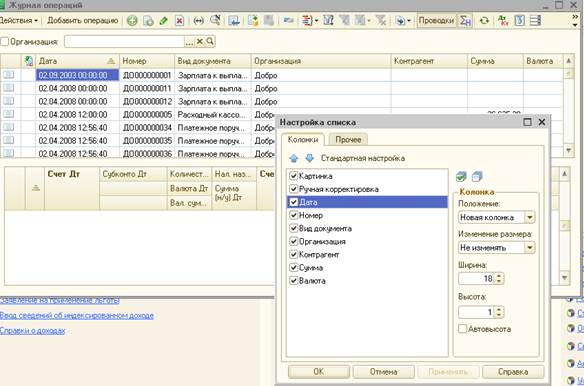Click the manual correction column header icon

[29, 61]
